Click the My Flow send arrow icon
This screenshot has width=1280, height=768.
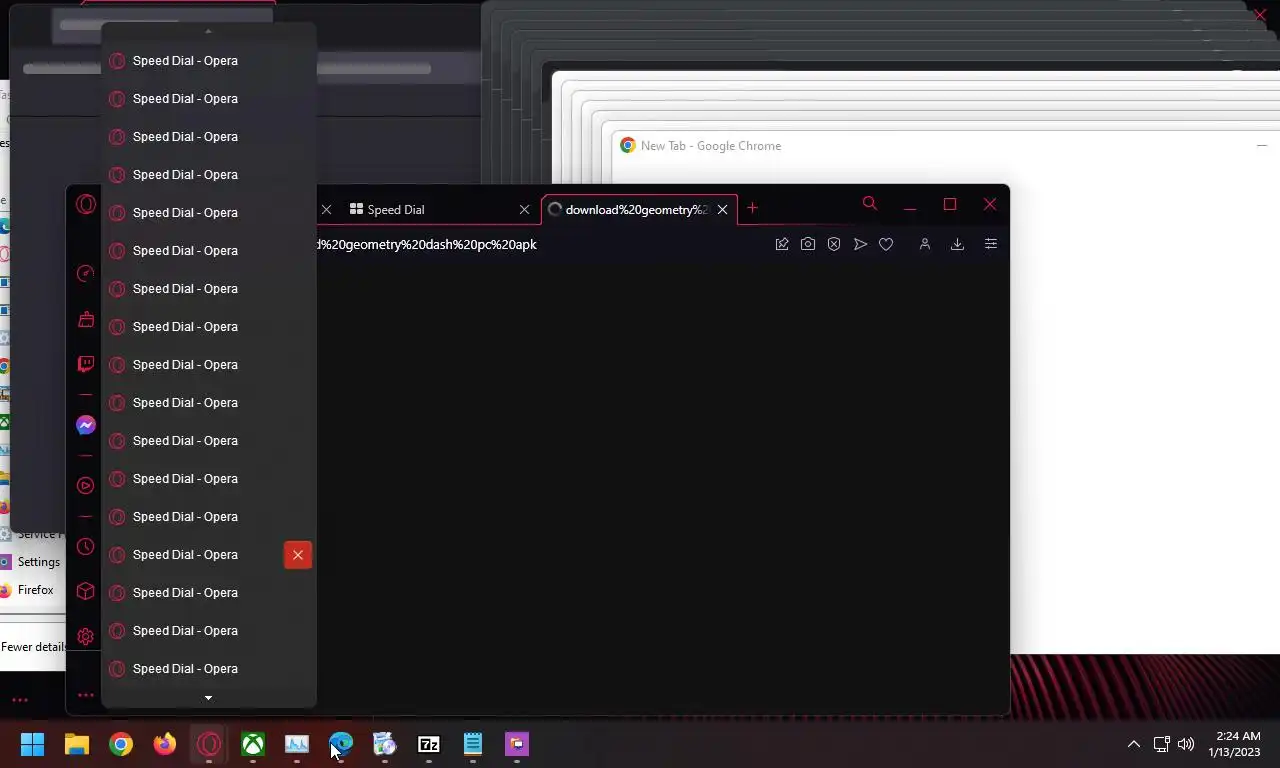tap(860, 244)
